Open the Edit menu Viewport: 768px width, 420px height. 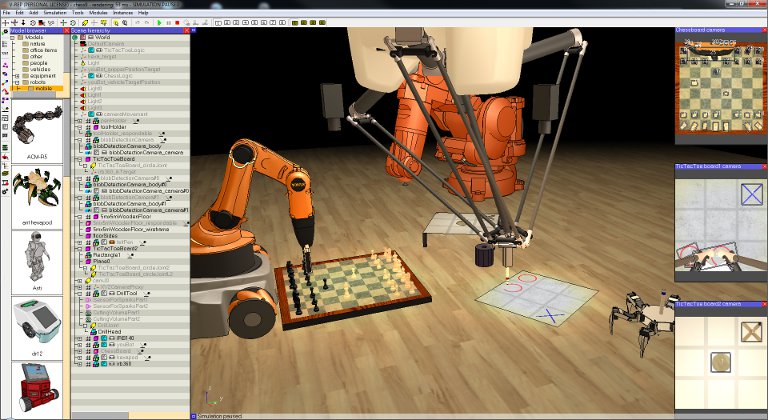(x=19, y=12)
